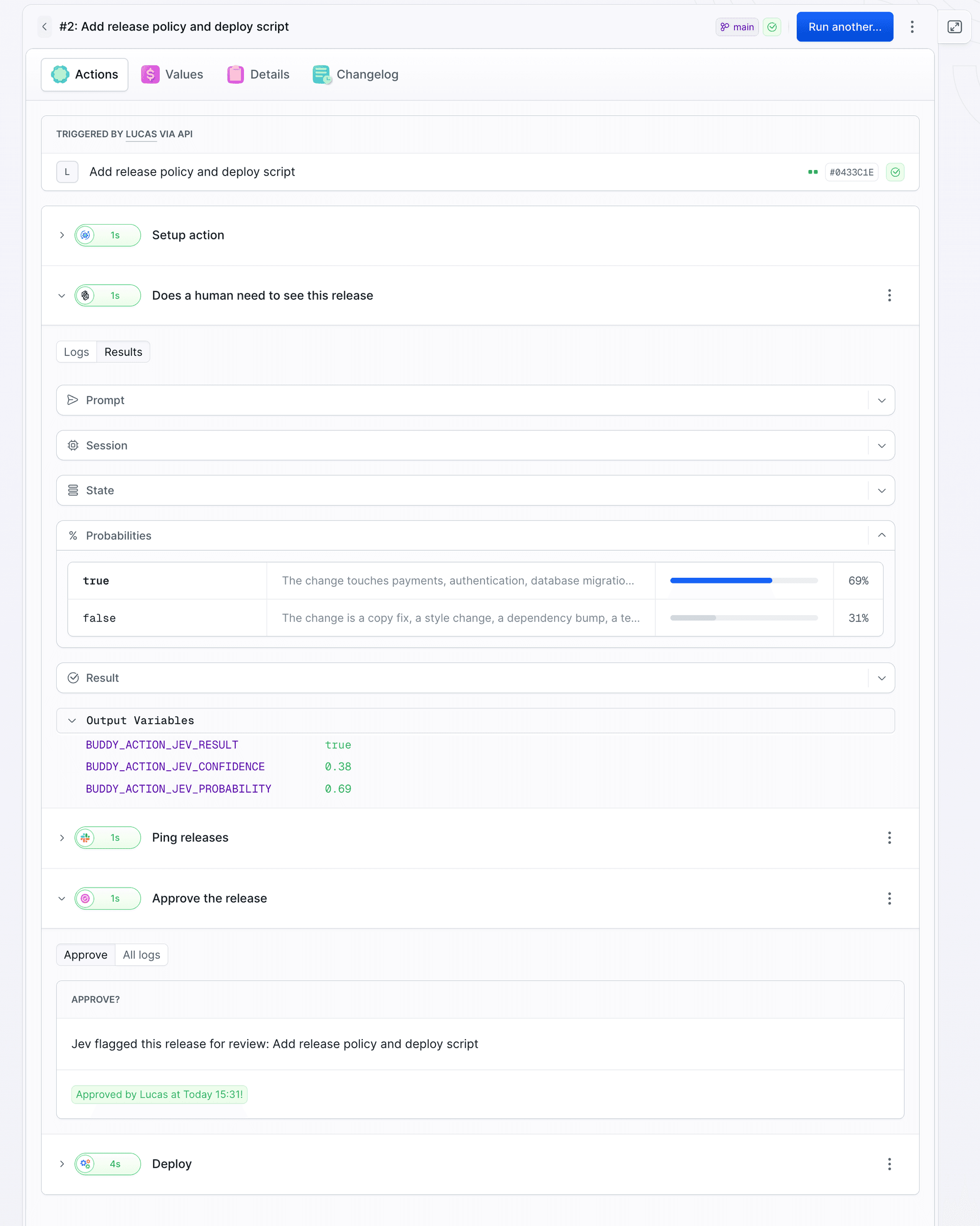The width and height of the screenshot is (980, 1226).
Task: Switch to the Values tab
Action: pyautogui.click(x=173, y=75)
